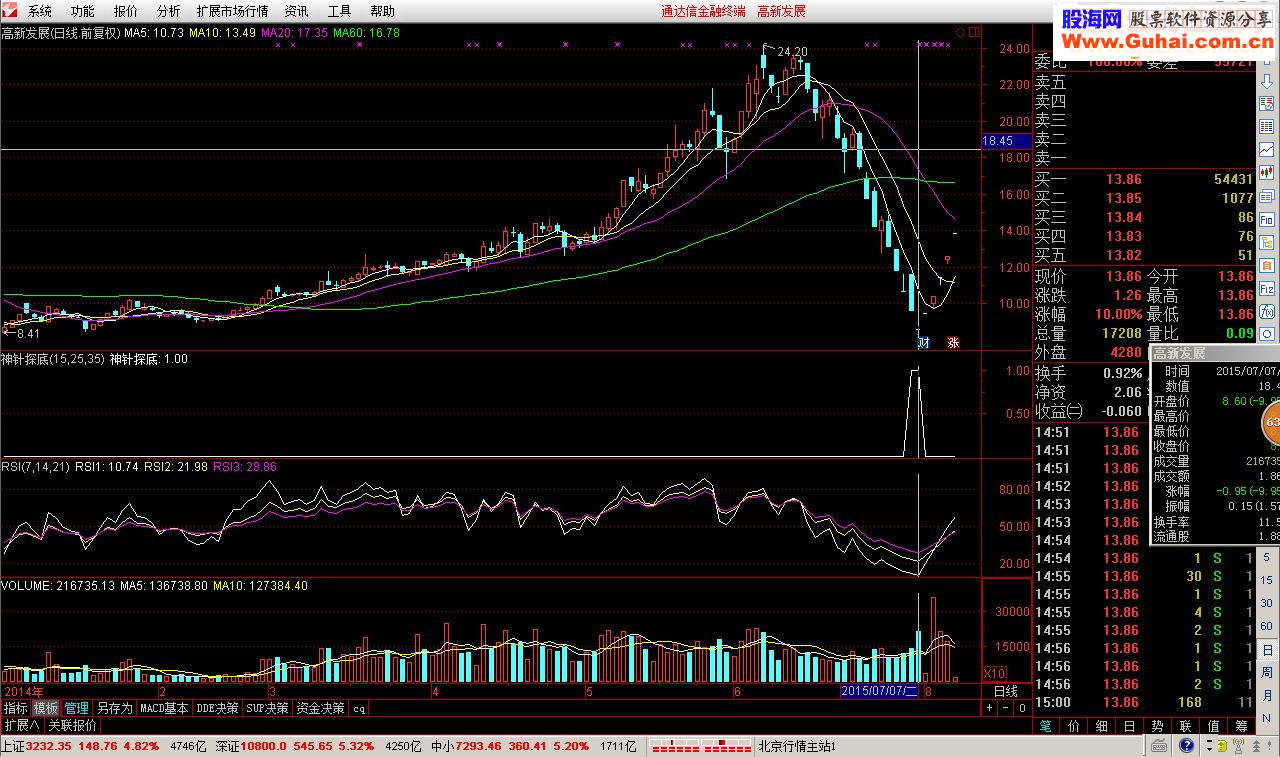
Task: Click the 管理 button
Action: (77, 708)
